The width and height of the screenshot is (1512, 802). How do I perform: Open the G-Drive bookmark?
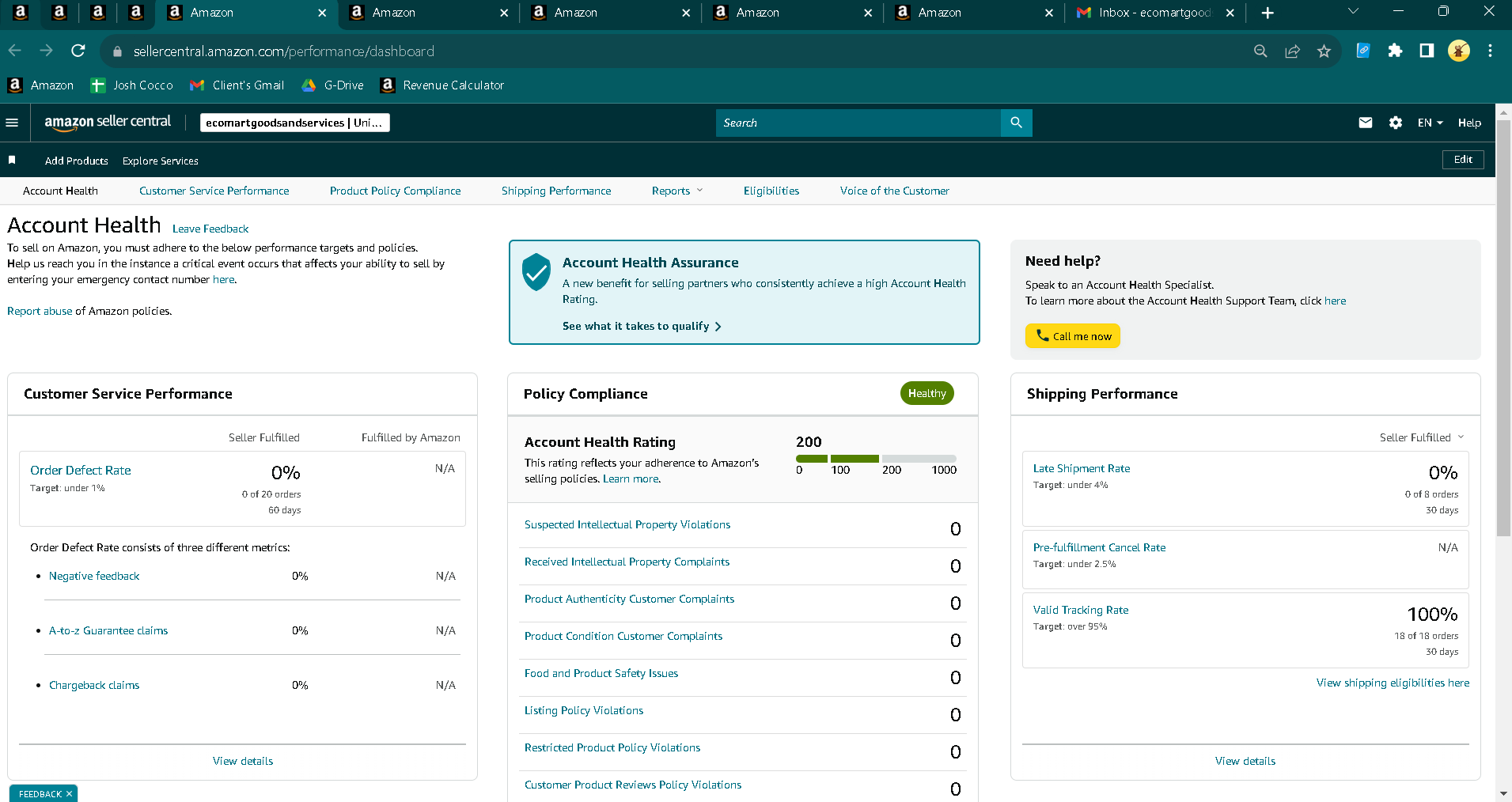333,85
